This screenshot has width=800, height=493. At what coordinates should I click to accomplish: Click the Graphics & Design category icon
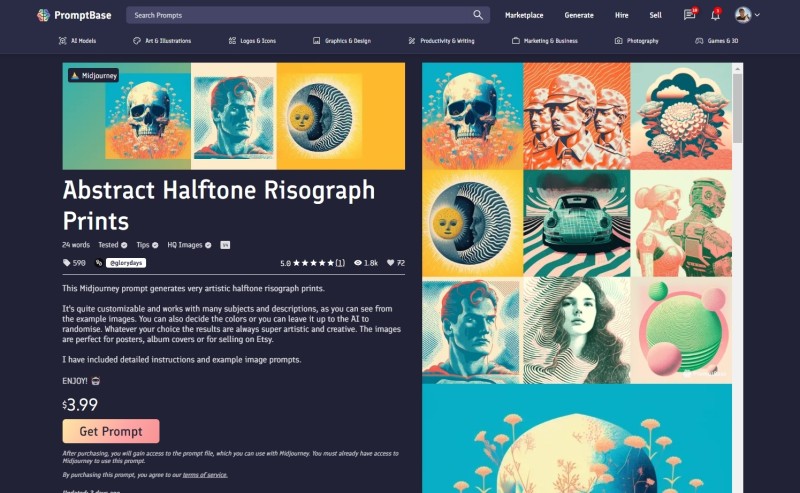[x=316, y=41]
